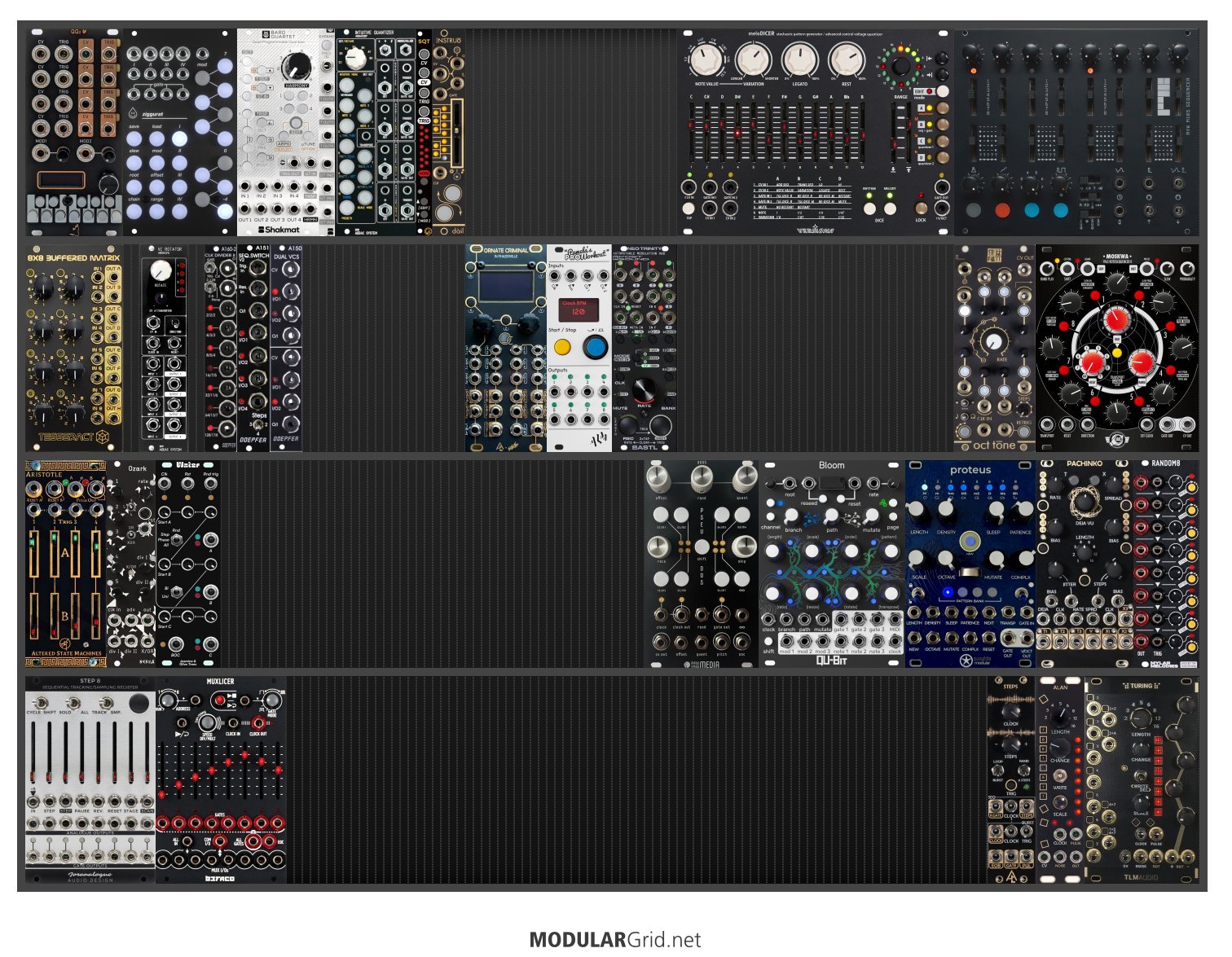Select the Vizier module
Screen dimensions: 1232x957
(188, 564)
